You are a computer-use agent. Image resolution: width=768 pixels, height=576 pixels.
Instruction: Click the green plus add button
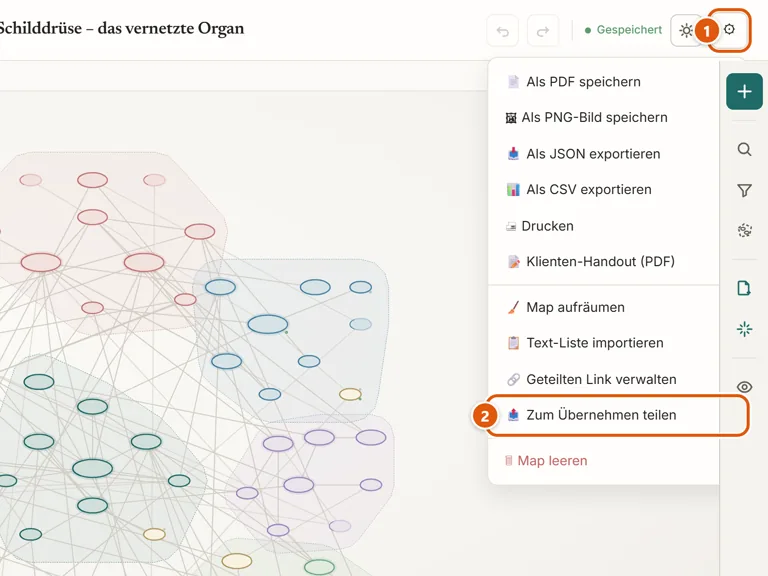pyautogui.click(x=744, y=91)
